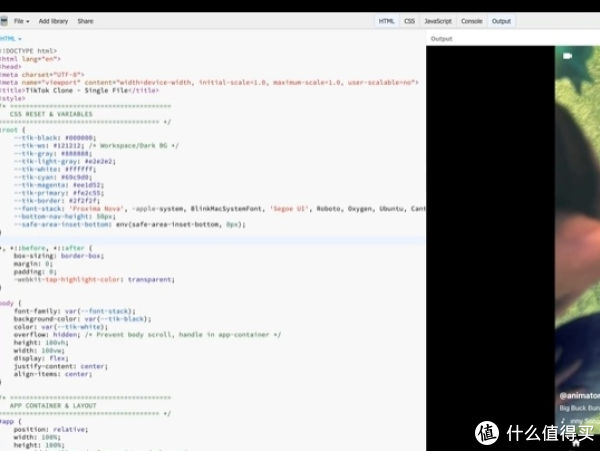Click the red watermark badge icon
Viewport: 600px width, 451px height.
coord(488,432)
